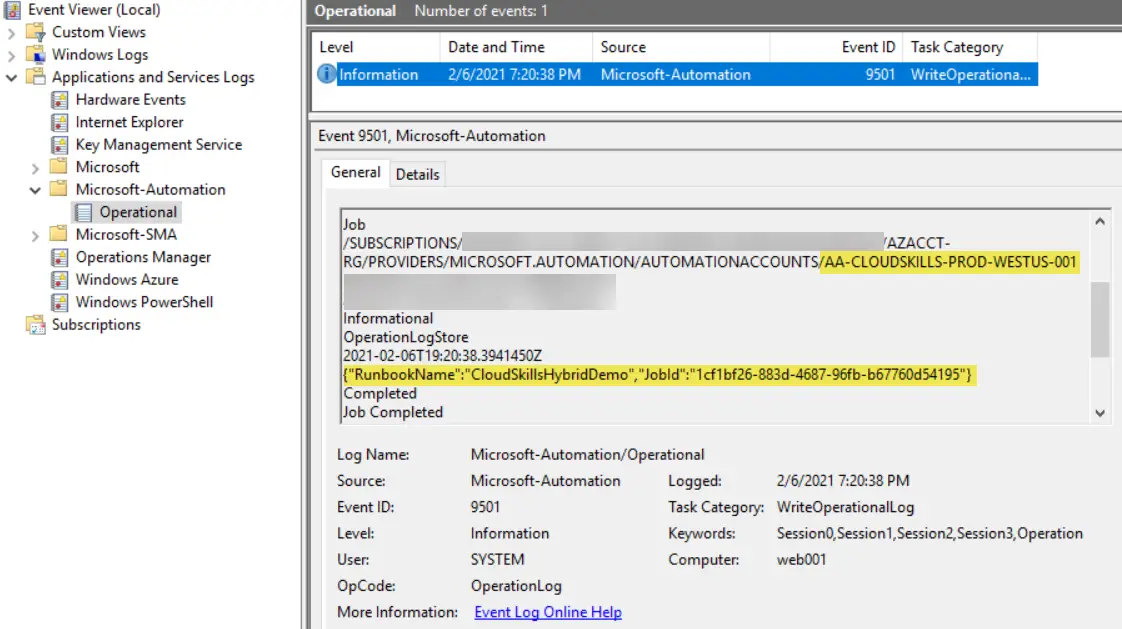Collapse the Microsoft-Automation node
Screen dimensions: 1122x629
(x=35, y=189)
